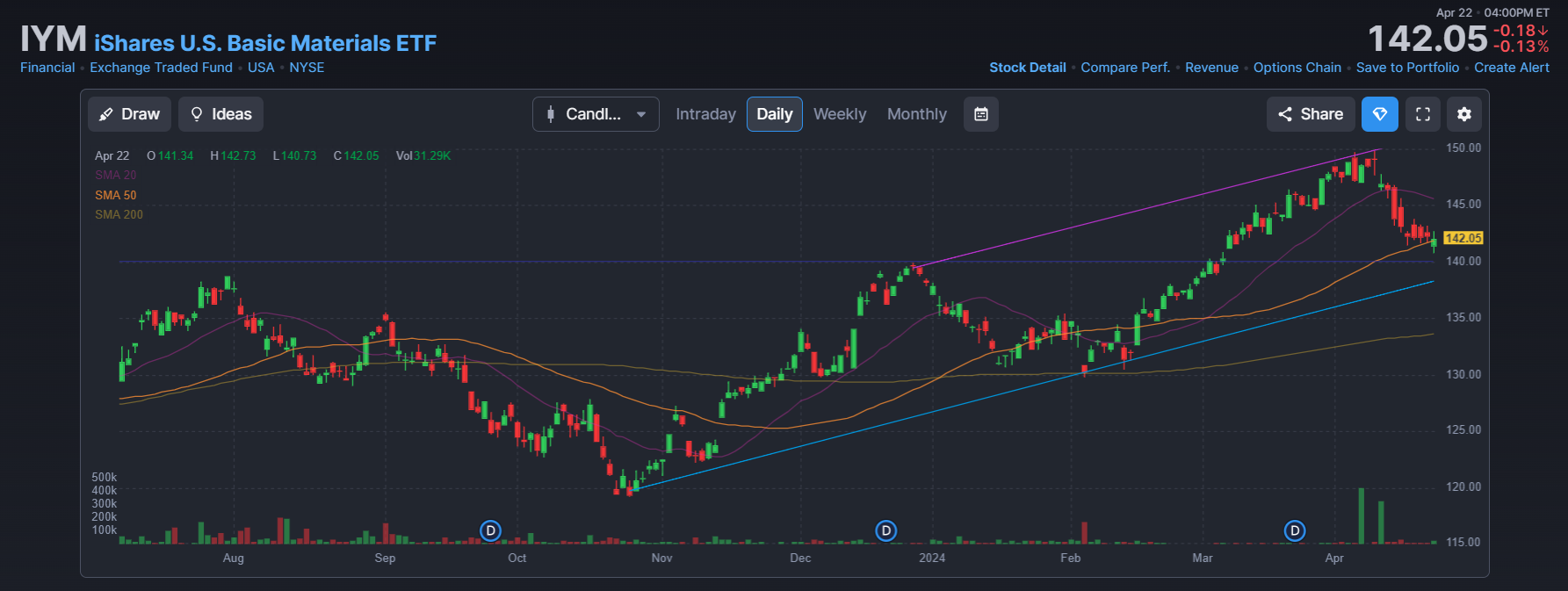Screen dimensions: 1568x591
Task: Click Save to Portfolio
Action: pyautogui.click(x=1407, y=68)
